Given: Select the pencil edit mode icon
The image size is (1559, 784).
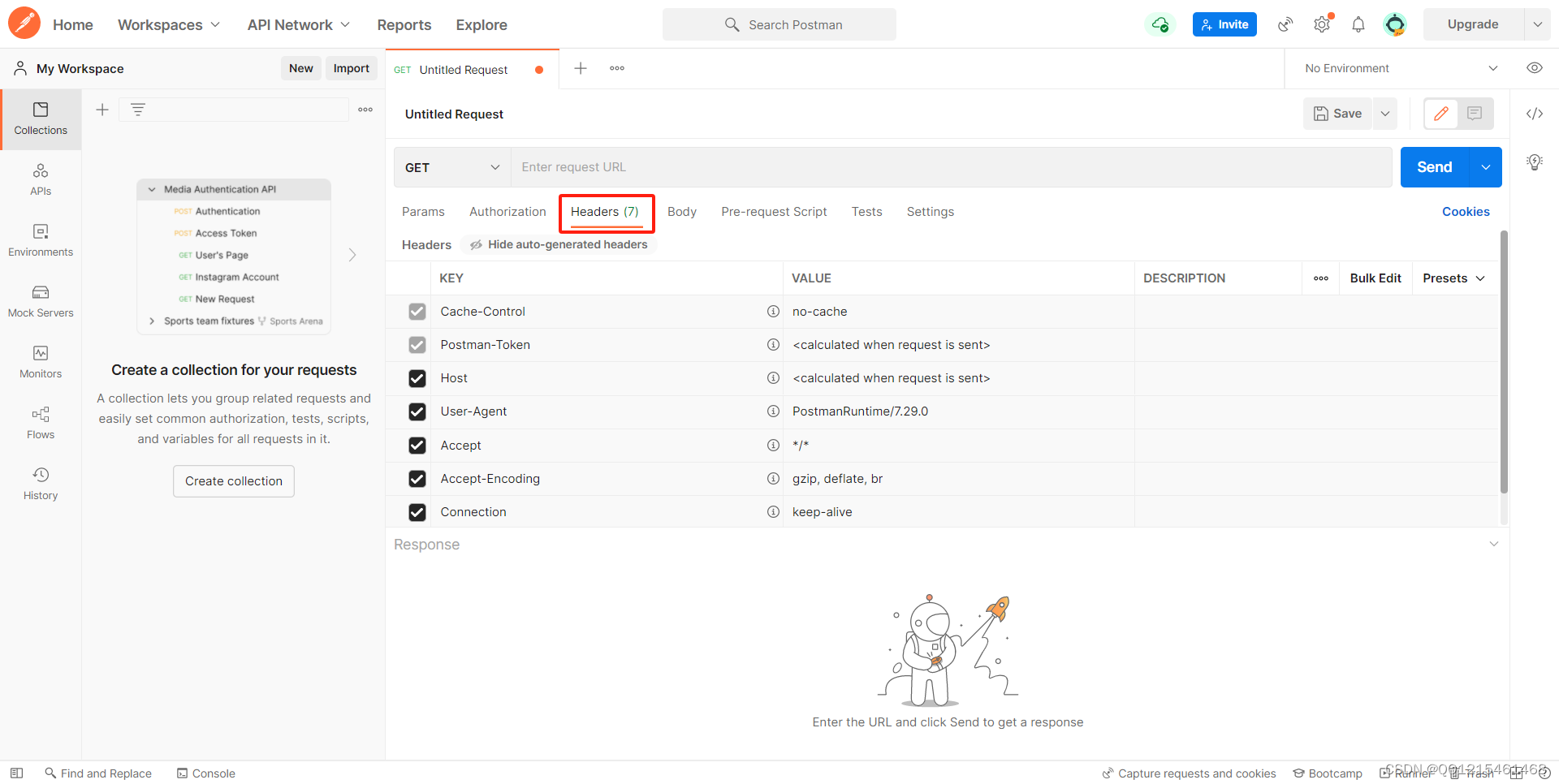Looking at the screenshot, I should 1441,114.
